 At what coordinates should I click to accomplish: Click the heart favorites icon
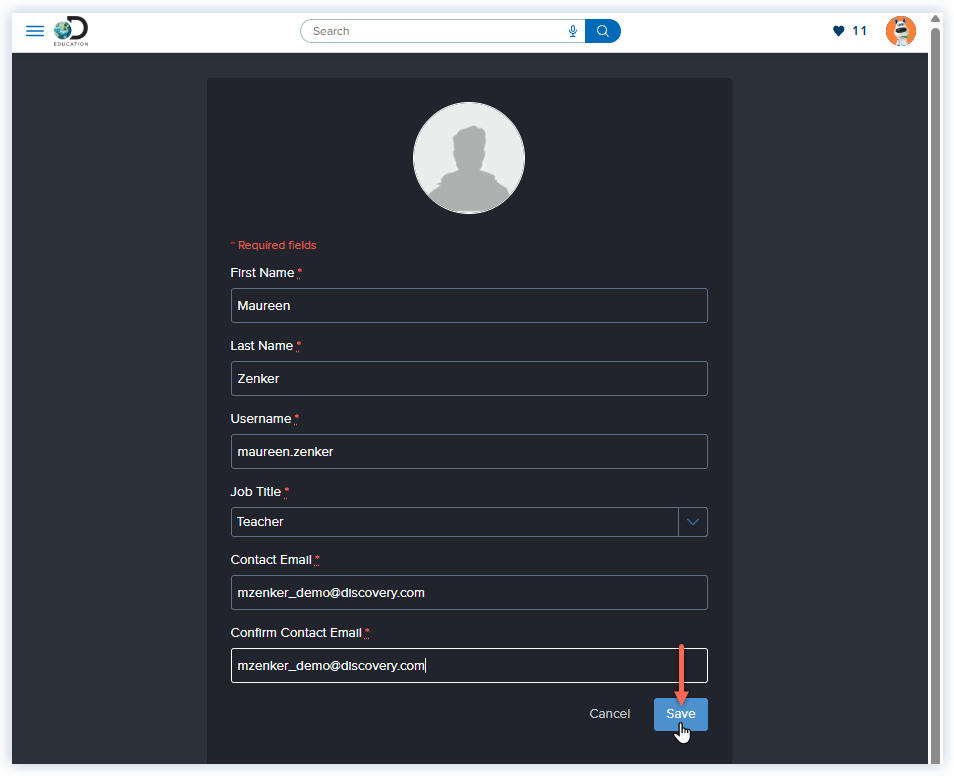[838, 31]
